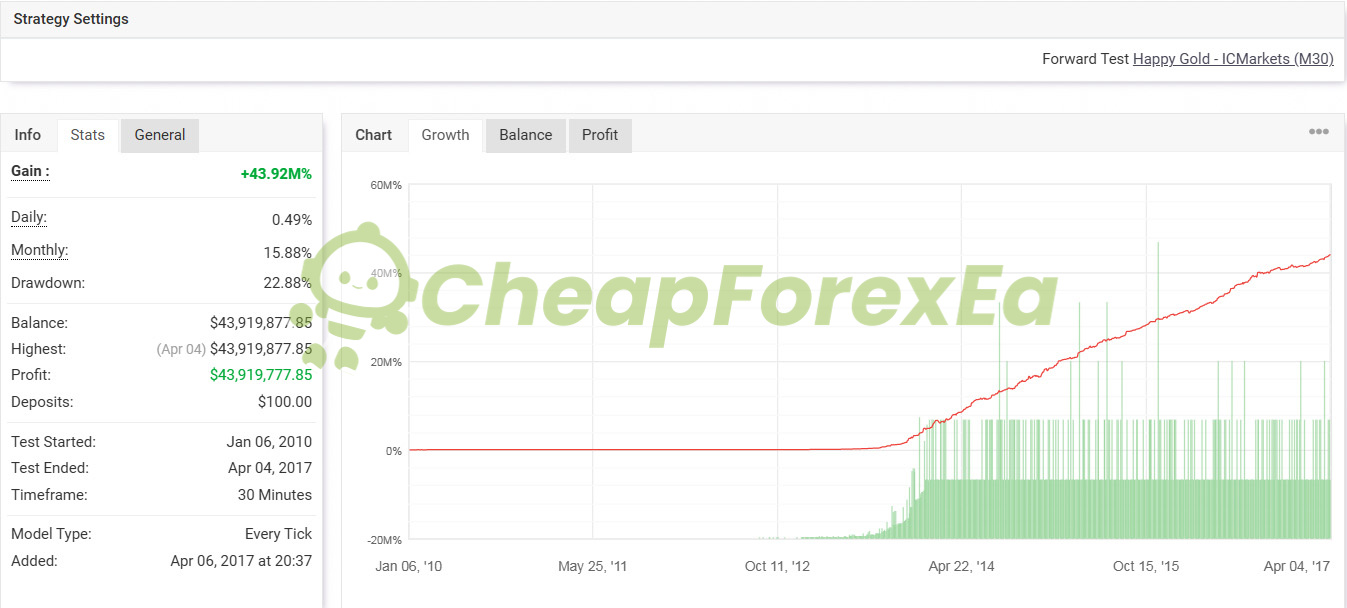
Task: Open the chart options ellipsis menu
Action: 1318,132
